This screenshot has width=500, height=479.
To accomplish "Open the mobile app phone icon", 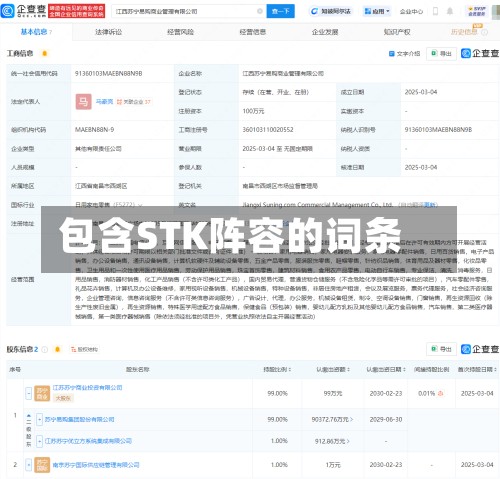I will 435,11.
